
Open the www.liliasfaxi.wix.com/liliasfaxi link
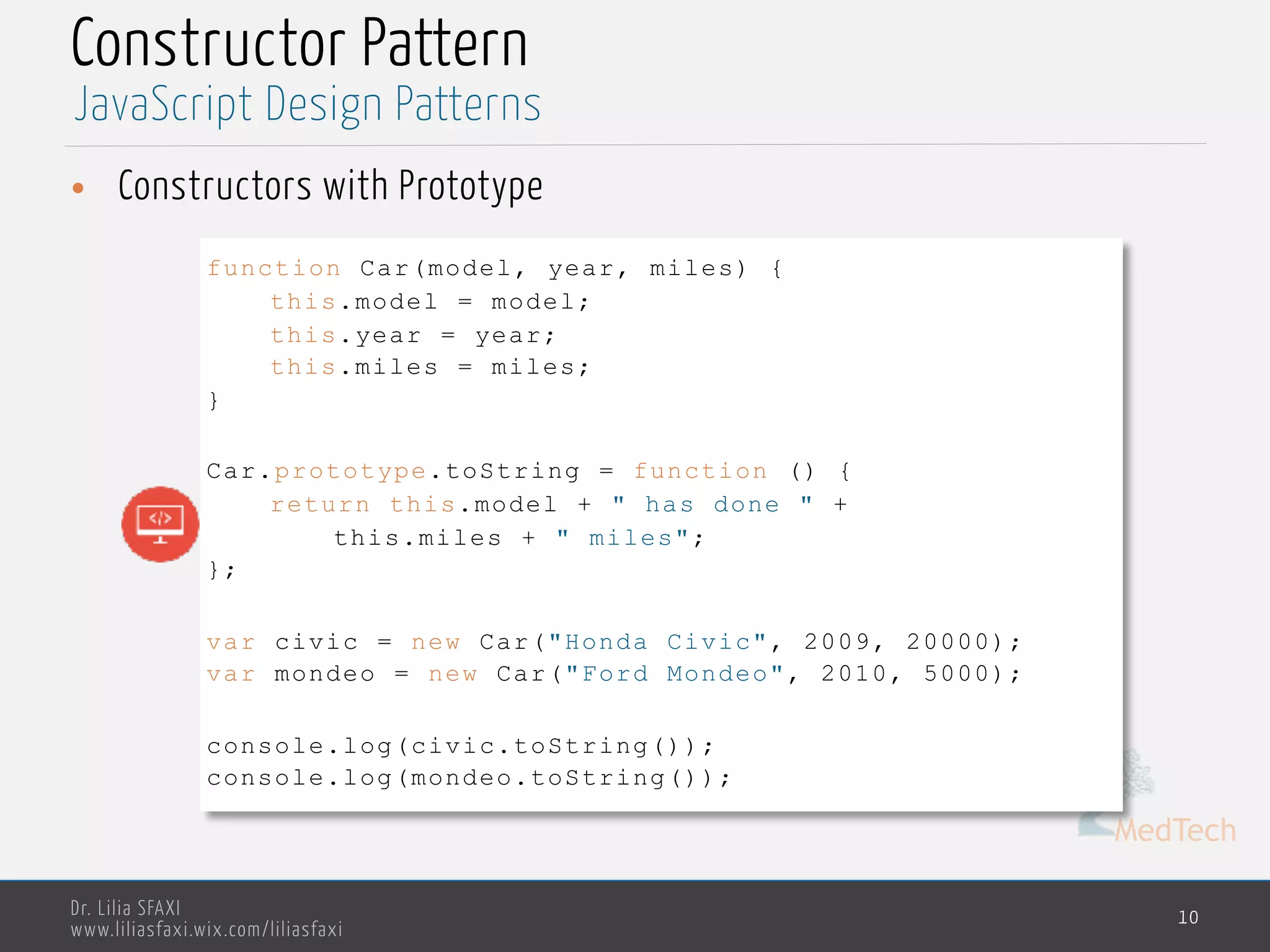(206, 930)
